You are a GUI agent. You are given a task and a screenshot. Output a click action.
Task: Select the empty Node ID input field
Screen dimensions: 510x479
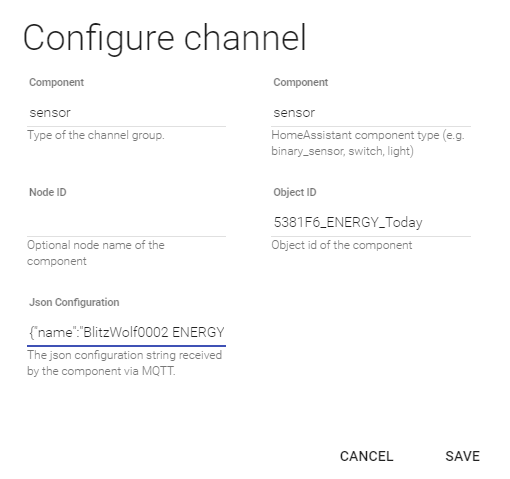126,222
